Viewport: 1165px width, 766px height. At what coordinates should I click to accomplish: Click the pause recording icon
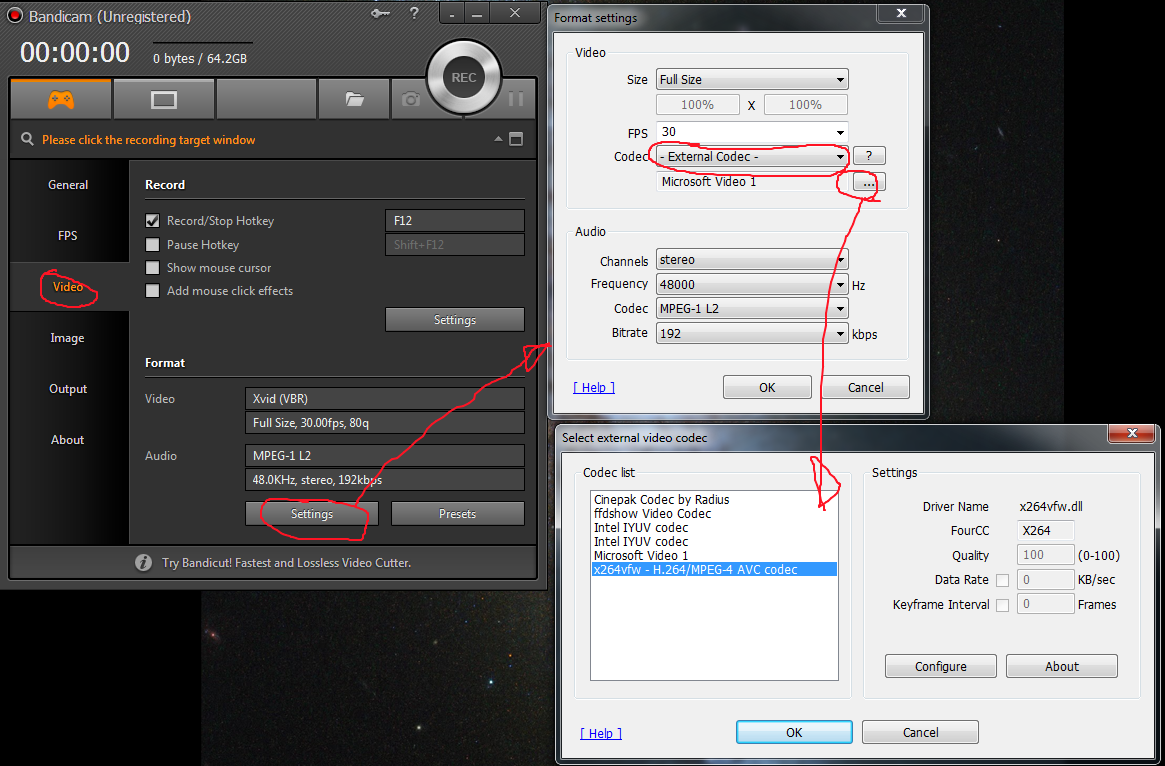tap(516, 99)
